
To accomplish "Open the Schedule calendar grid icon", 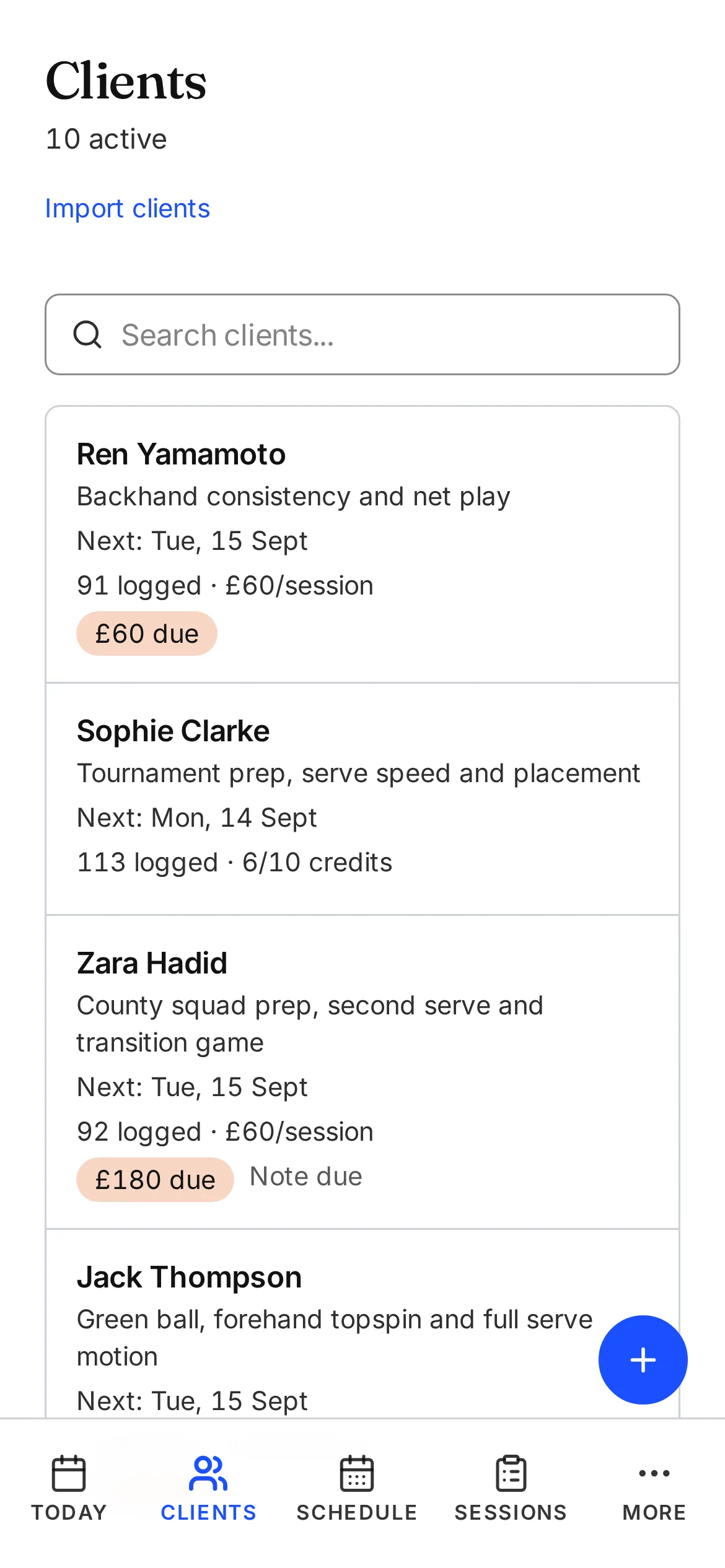I will point(357,1473).
